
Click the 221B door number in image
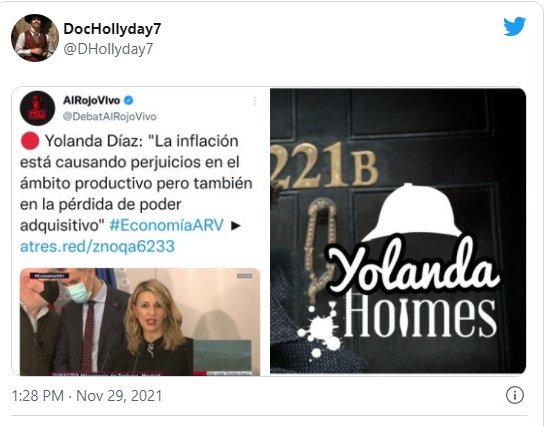pyautogui.click(x=324, y=165)
